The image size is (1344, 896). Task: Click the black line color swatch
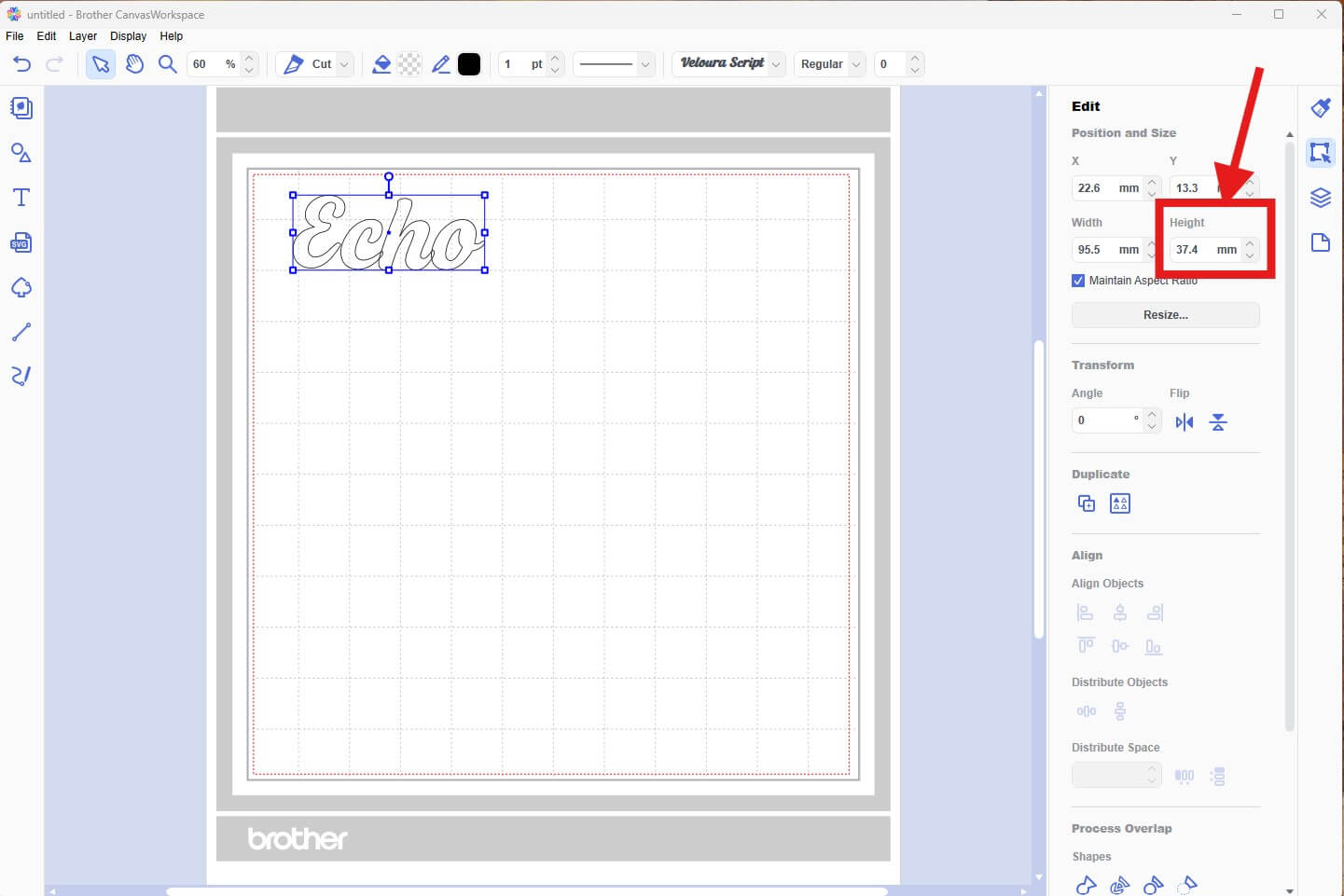[x=469, y=64]
